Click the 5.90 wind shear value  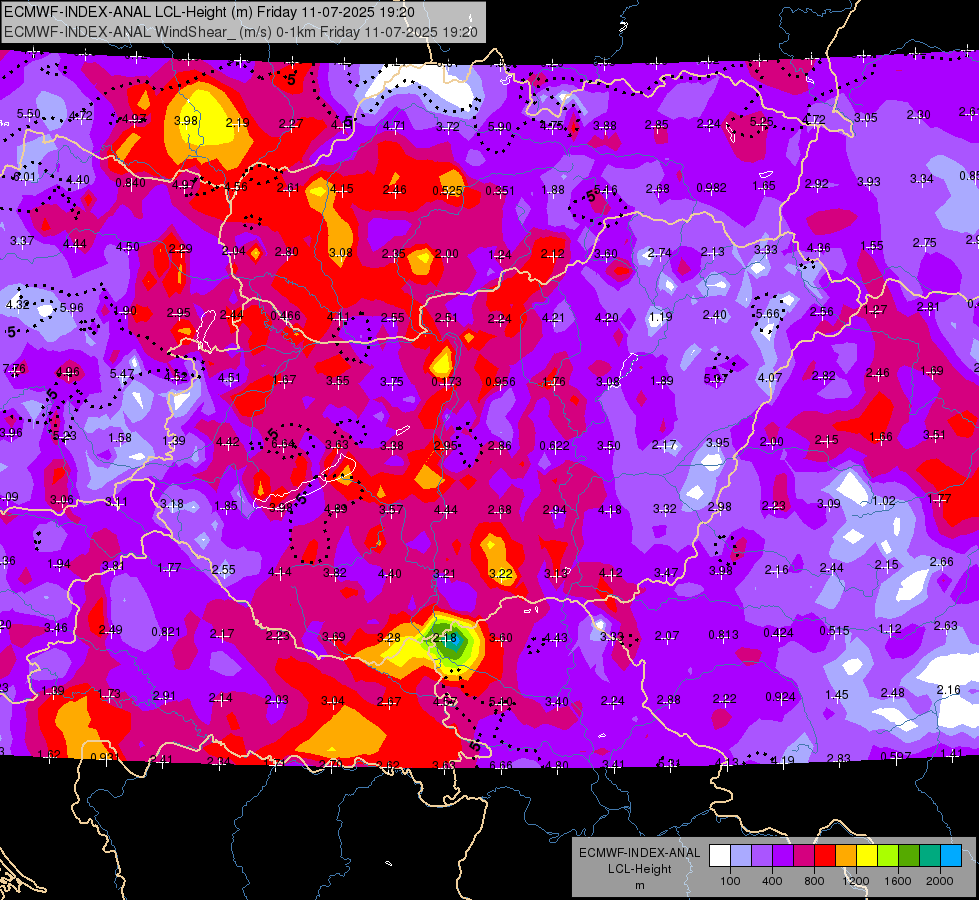coord(499,127)
